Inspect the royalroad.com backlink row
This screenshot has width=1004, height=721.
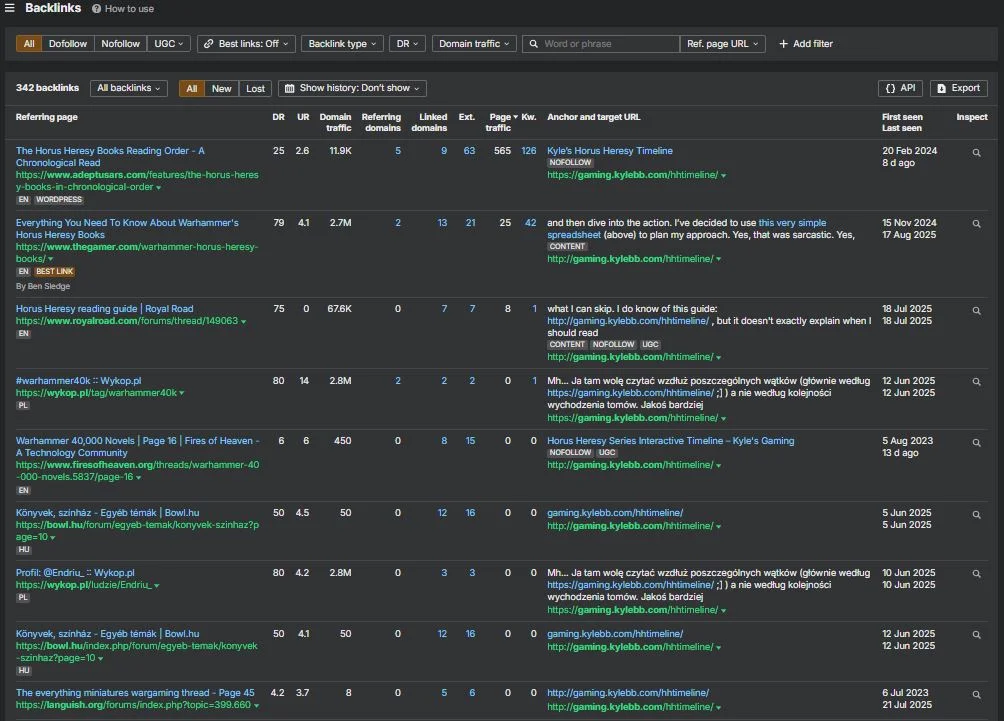[976, 311]
